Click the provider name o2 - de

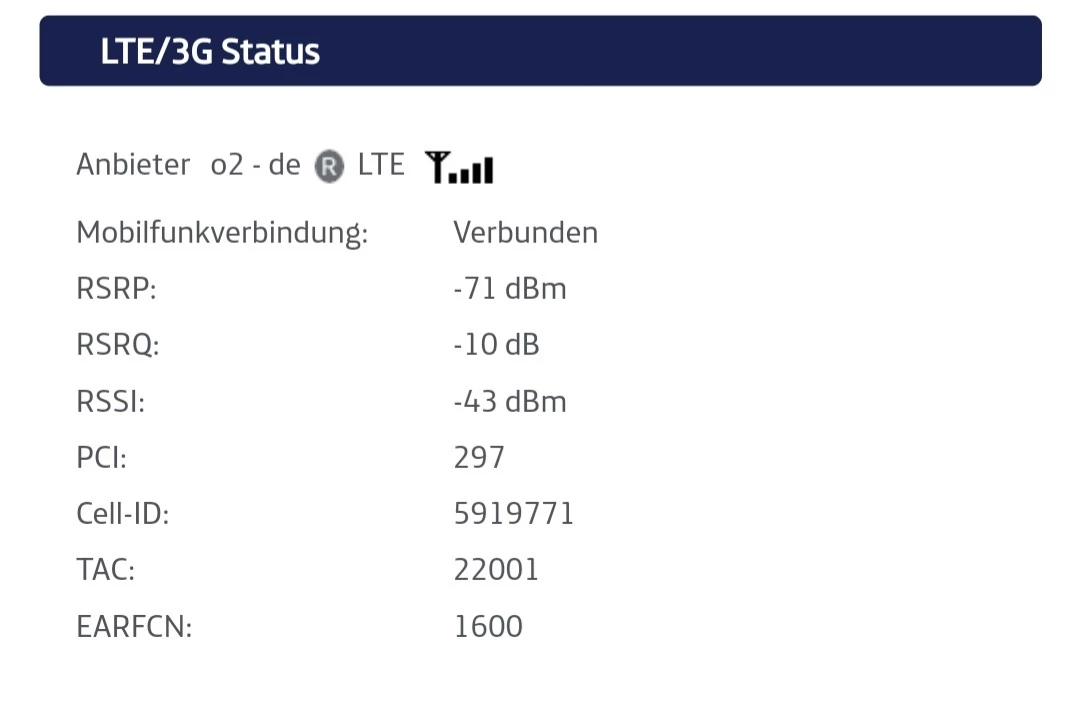(x=256, y=165)
